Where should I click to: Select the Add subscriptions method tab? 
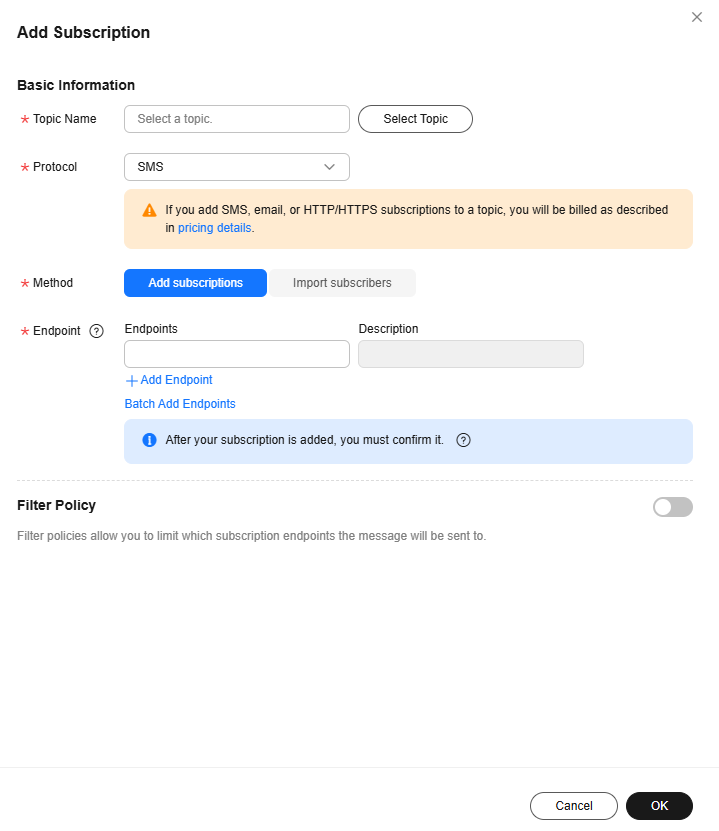click(x=196, y=283)
